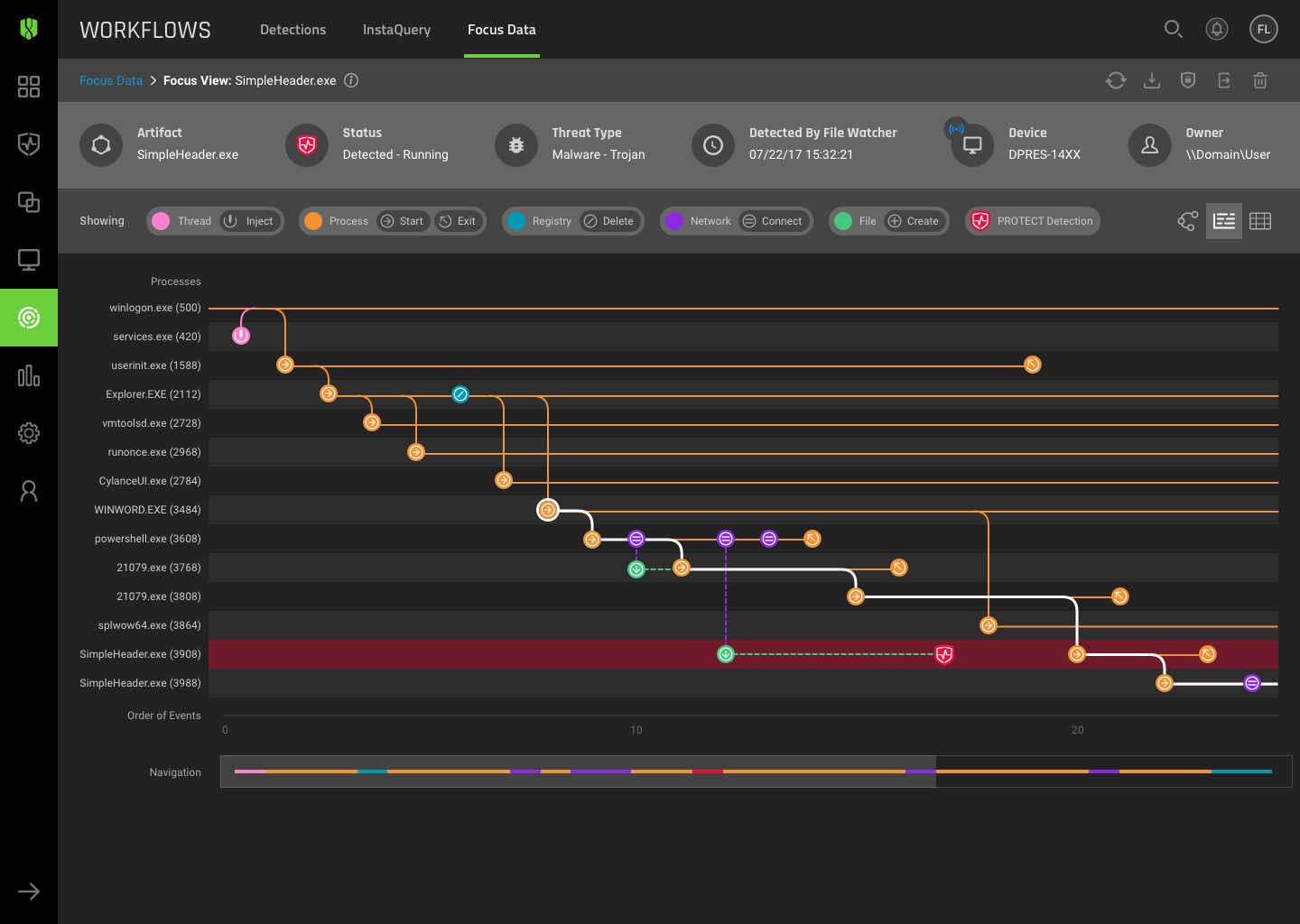Click the green file create marker on 21079.exe (3768)
The width and height of the screenshot is (1300, 924).
pos(636,568)
